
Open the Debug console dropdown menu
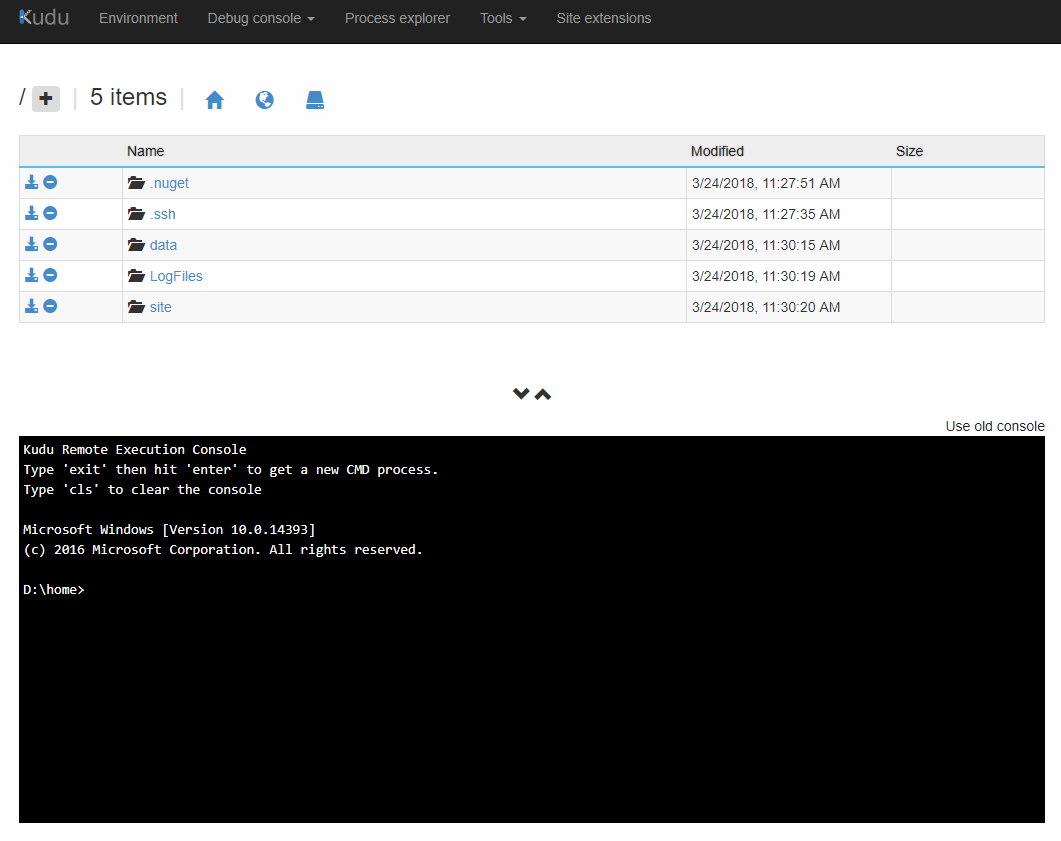pyautogui.click(x=261, y=18)
